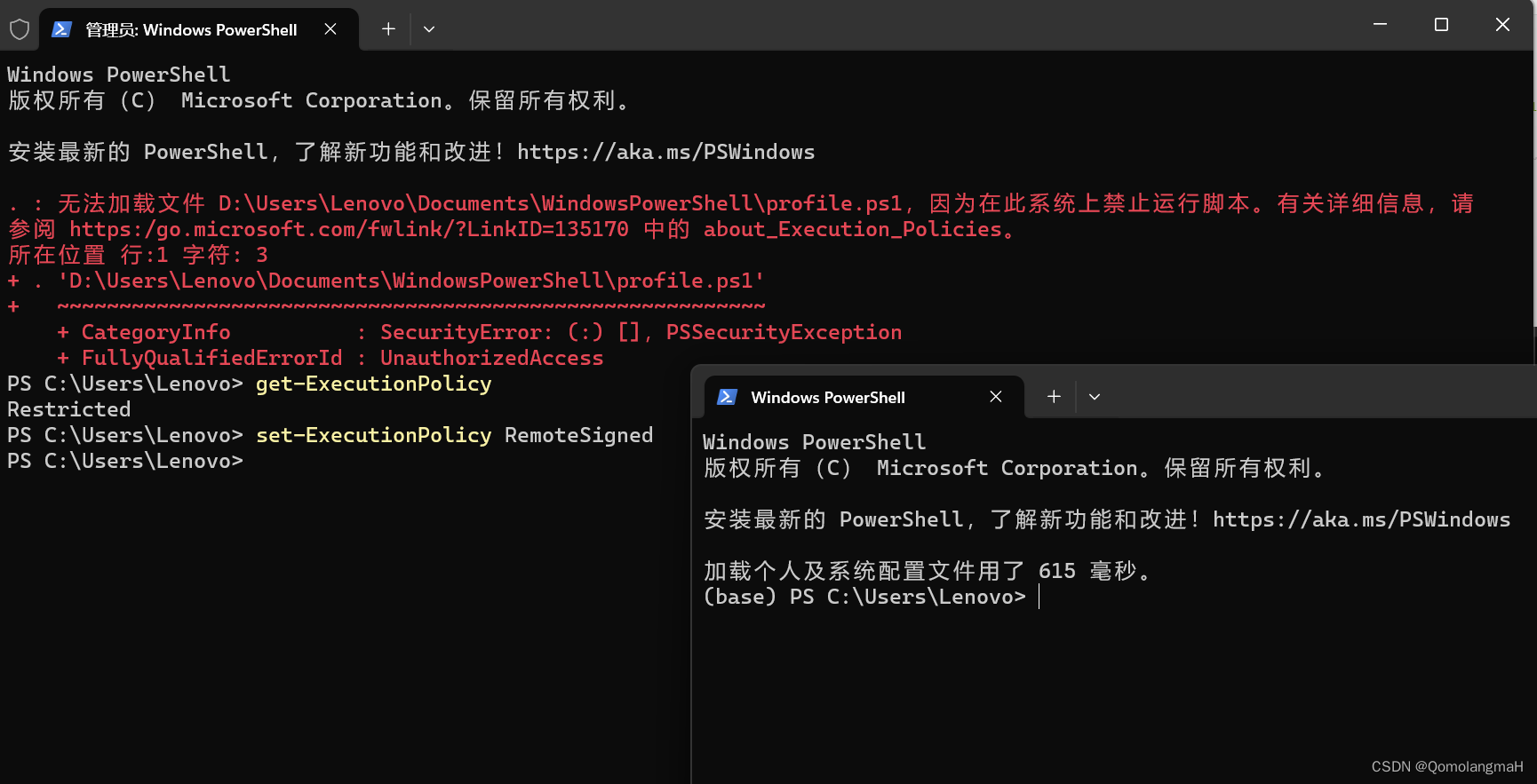This screenshot has height=784, width=1537.
Task: Maximize the administrator PowerShell window
Action: coord(1441,25)
